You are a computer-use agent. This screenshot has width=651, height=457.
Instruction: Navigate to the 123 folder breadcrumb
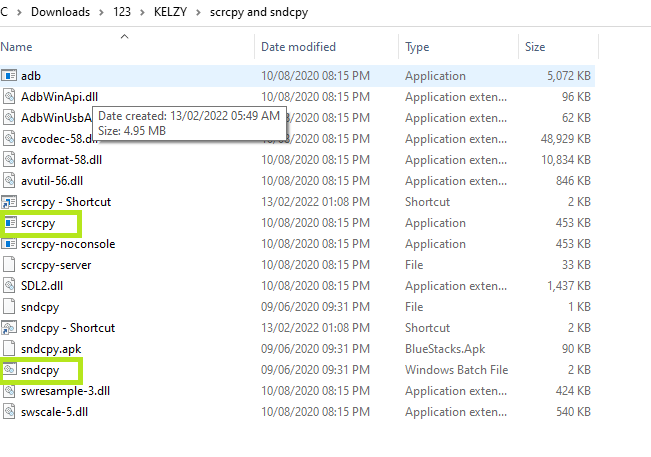[x=122, y=12]
